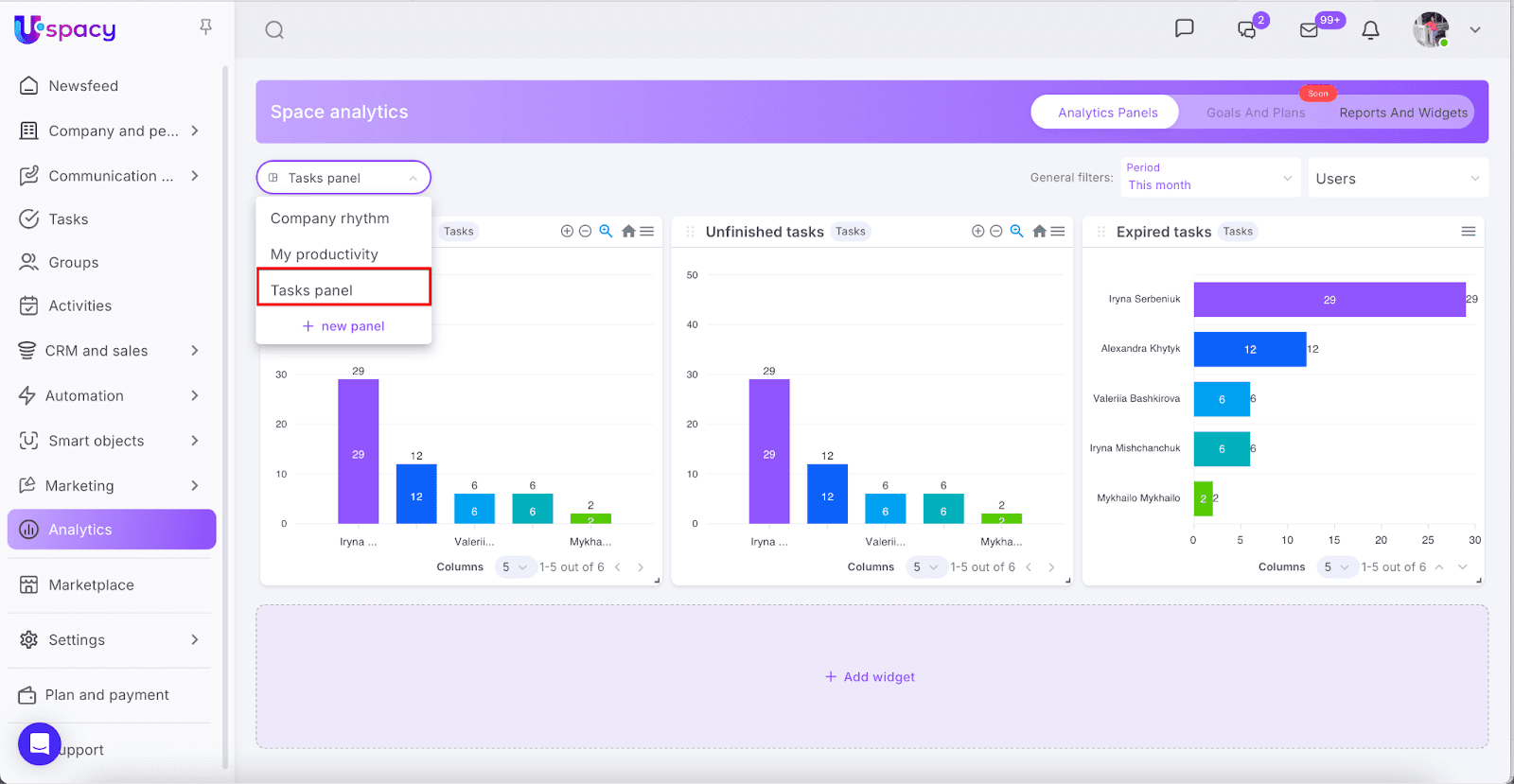Open the Users filter dropdown
This screenshot has width=1514, height=784.
(x=1397, y=179)
